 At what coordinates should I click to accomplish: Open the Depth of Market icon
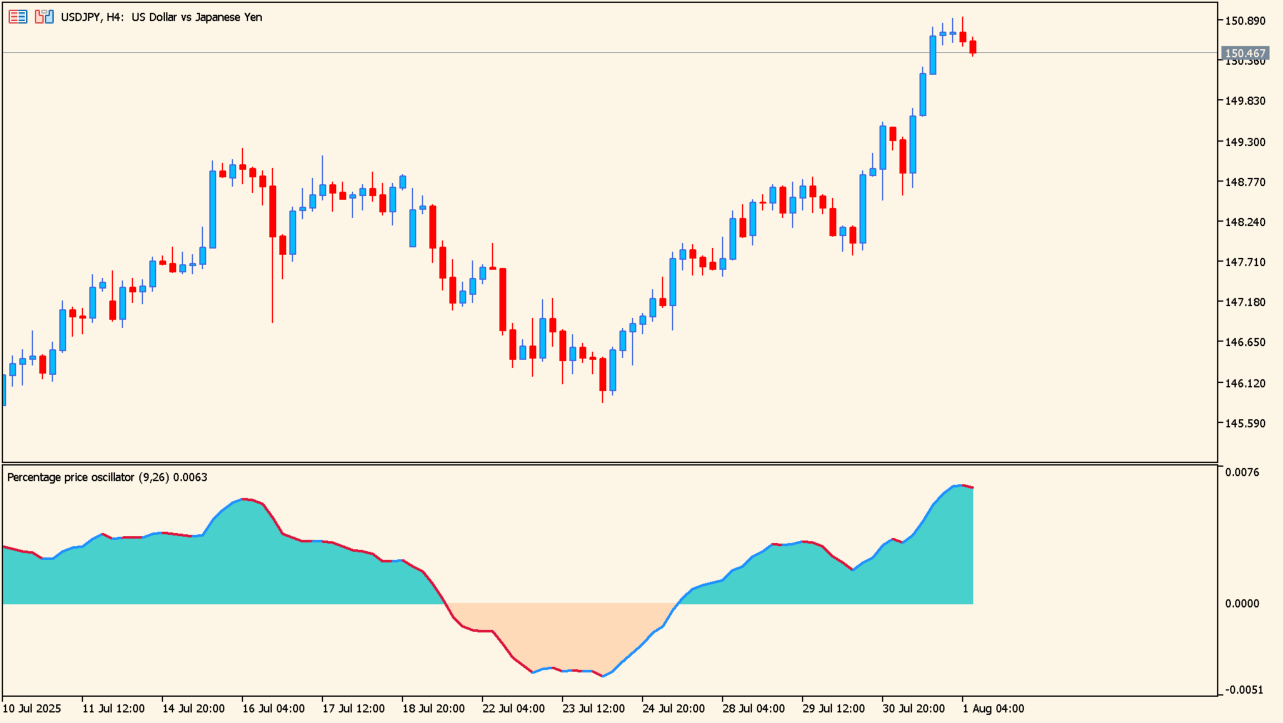click(x=18, y=17)
